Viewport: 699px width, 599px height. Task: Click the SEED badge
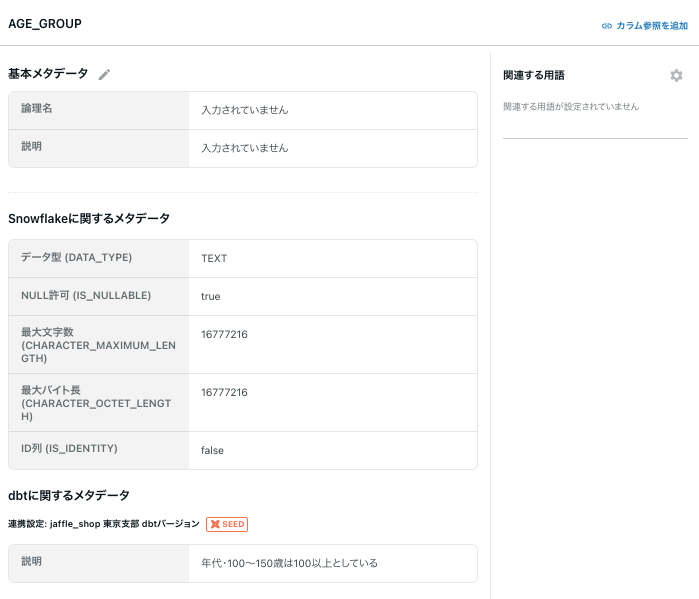(227, 524)
